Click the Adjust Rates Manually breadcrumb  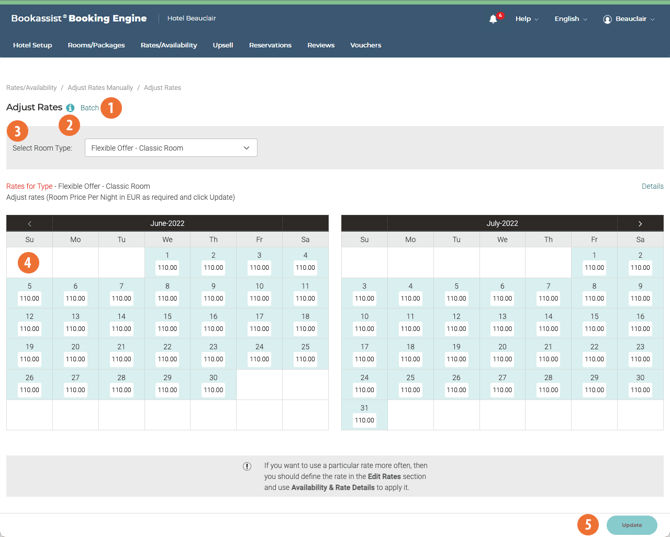(100, 88)
